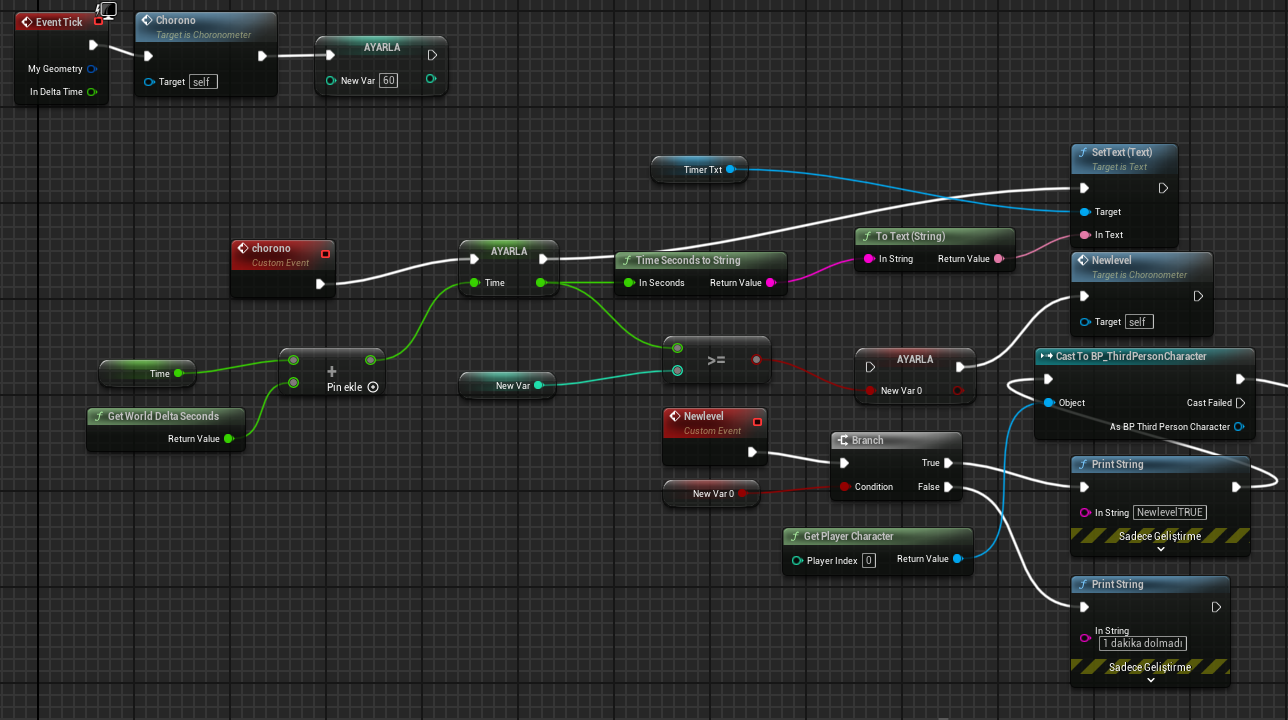The height and width of the screenshot is (720, 1288).
Task: Select the In Delta Time pin
Action: point(92,92)
